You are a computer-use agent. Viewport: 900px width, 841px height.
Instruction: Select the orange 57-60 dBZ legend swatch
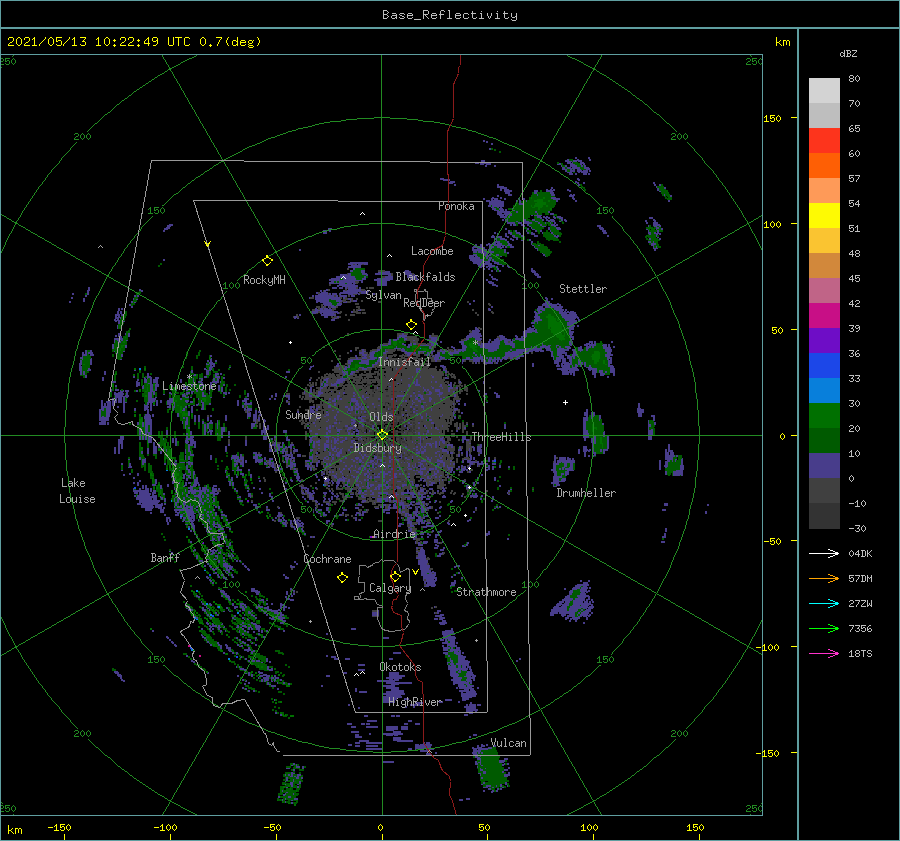point(824,166)
